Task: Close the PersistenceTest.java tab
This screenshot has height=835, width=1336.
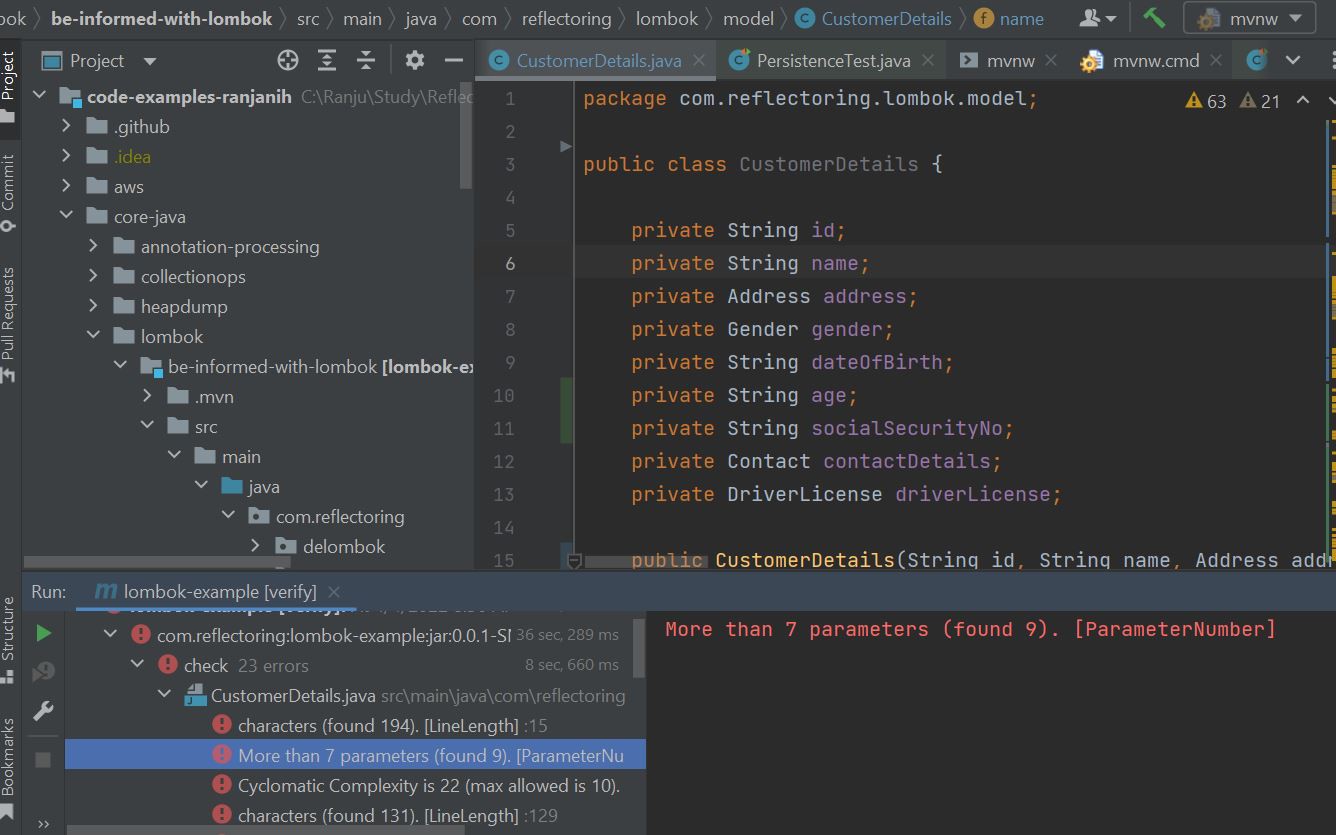Action: pyautogui.click(x=928, y=61)
